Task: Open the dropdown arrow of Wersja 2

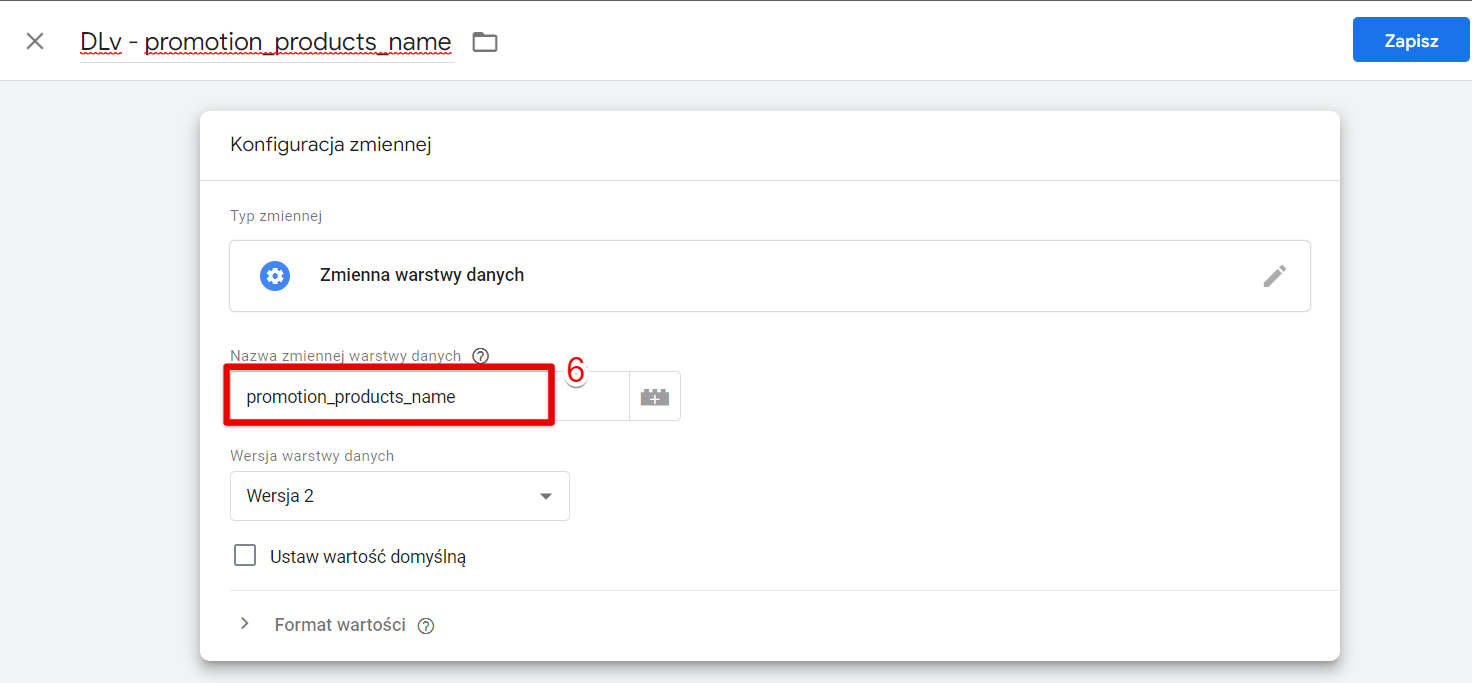Action: point(546,497)
